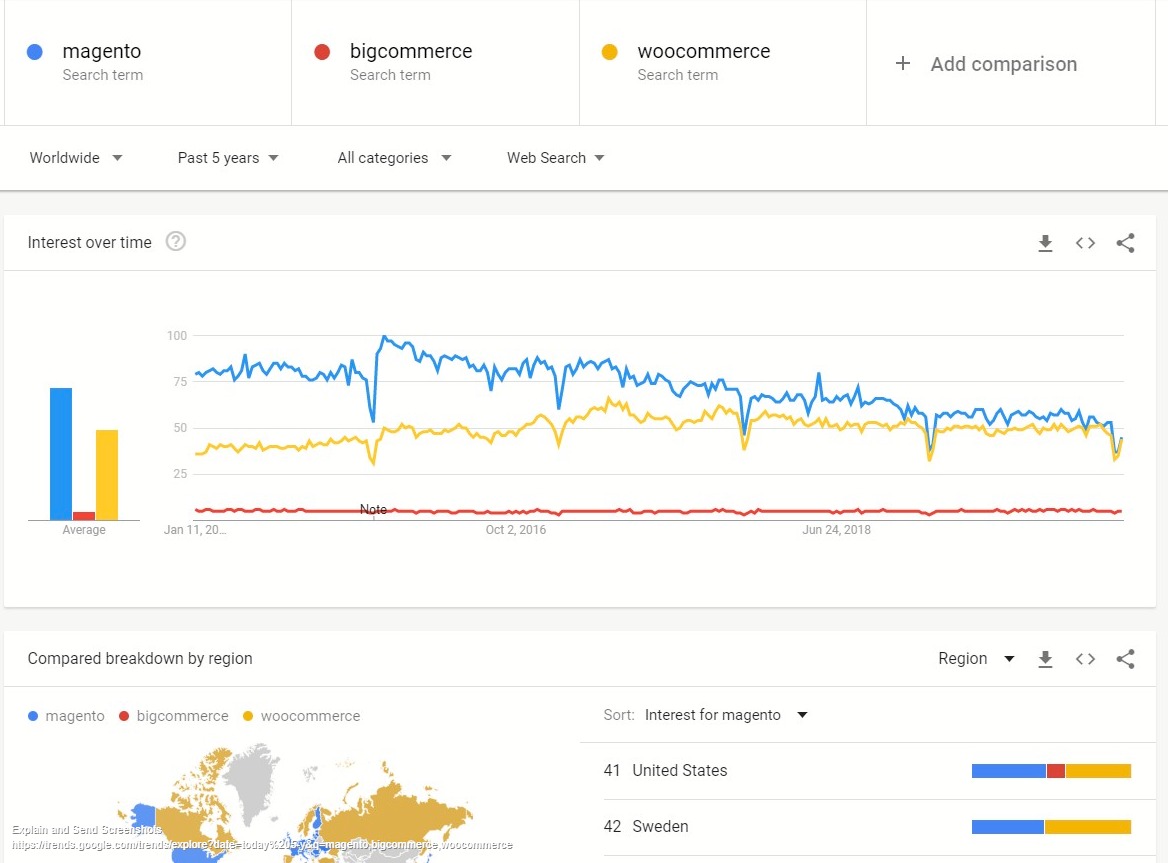Click the world map thumbnail

coord(294,803)
